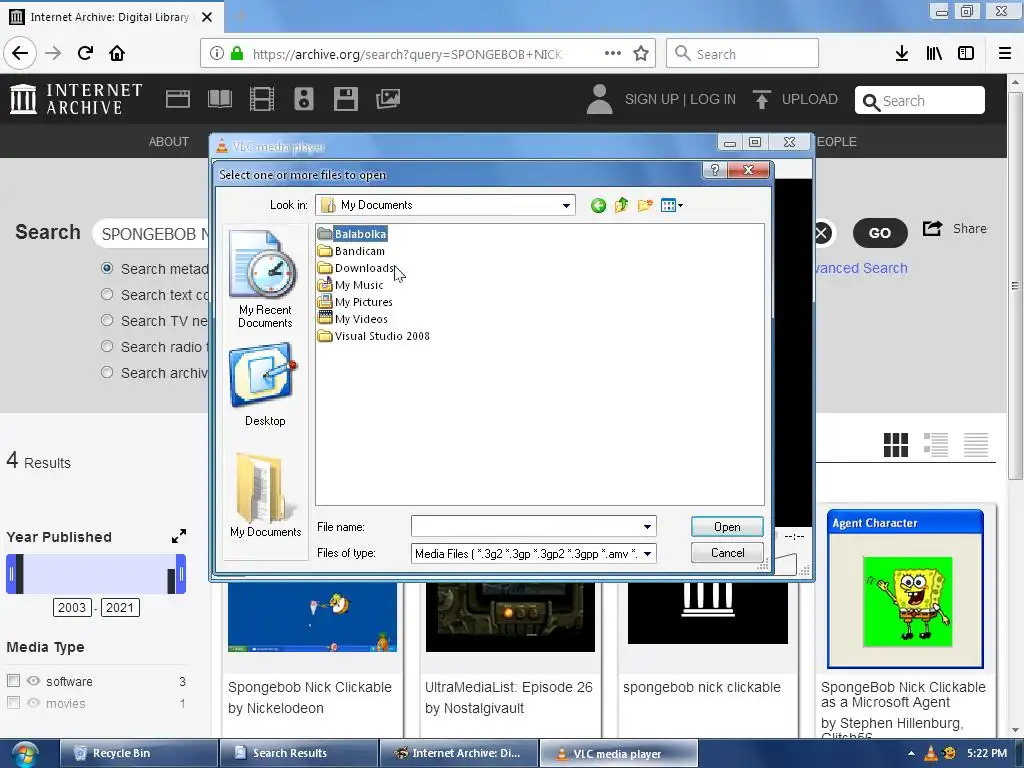The width and height of the screenshot is (1024, 768).
Task: Expand the Files of type dropdown
Action: (x=647, y=554)
